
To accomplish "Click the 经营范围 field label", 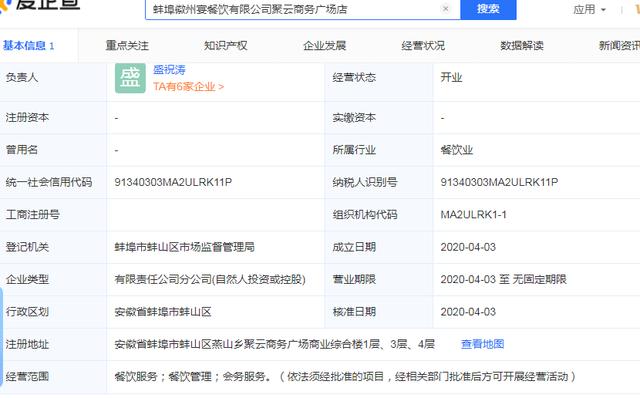I will point(27,376).
